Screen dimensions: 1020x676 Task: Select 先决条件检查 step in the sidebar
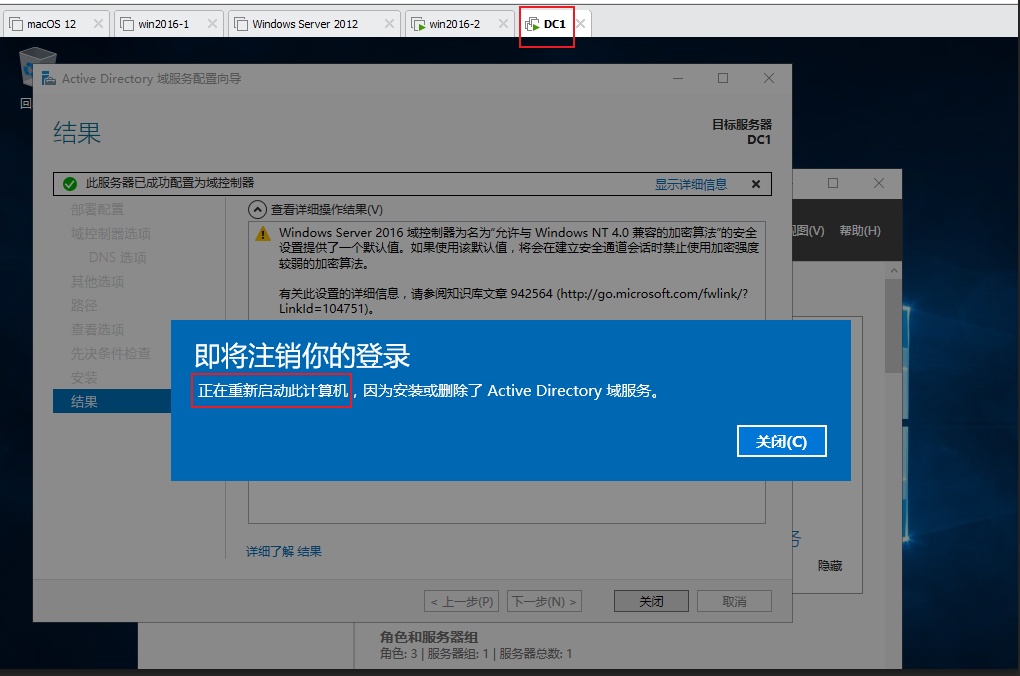pos(111,354)
